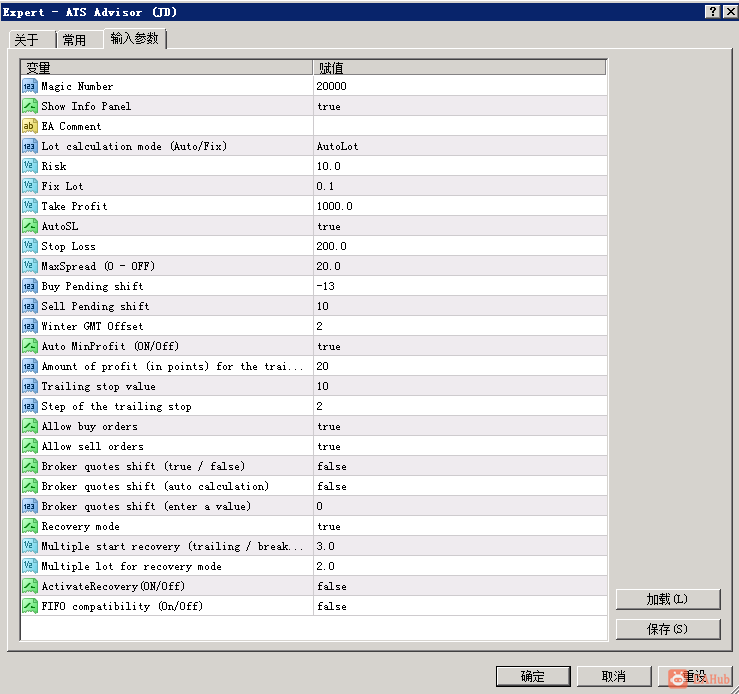Click the Recovery mode row icon
The image size is (739, 694).
[29, 526]
